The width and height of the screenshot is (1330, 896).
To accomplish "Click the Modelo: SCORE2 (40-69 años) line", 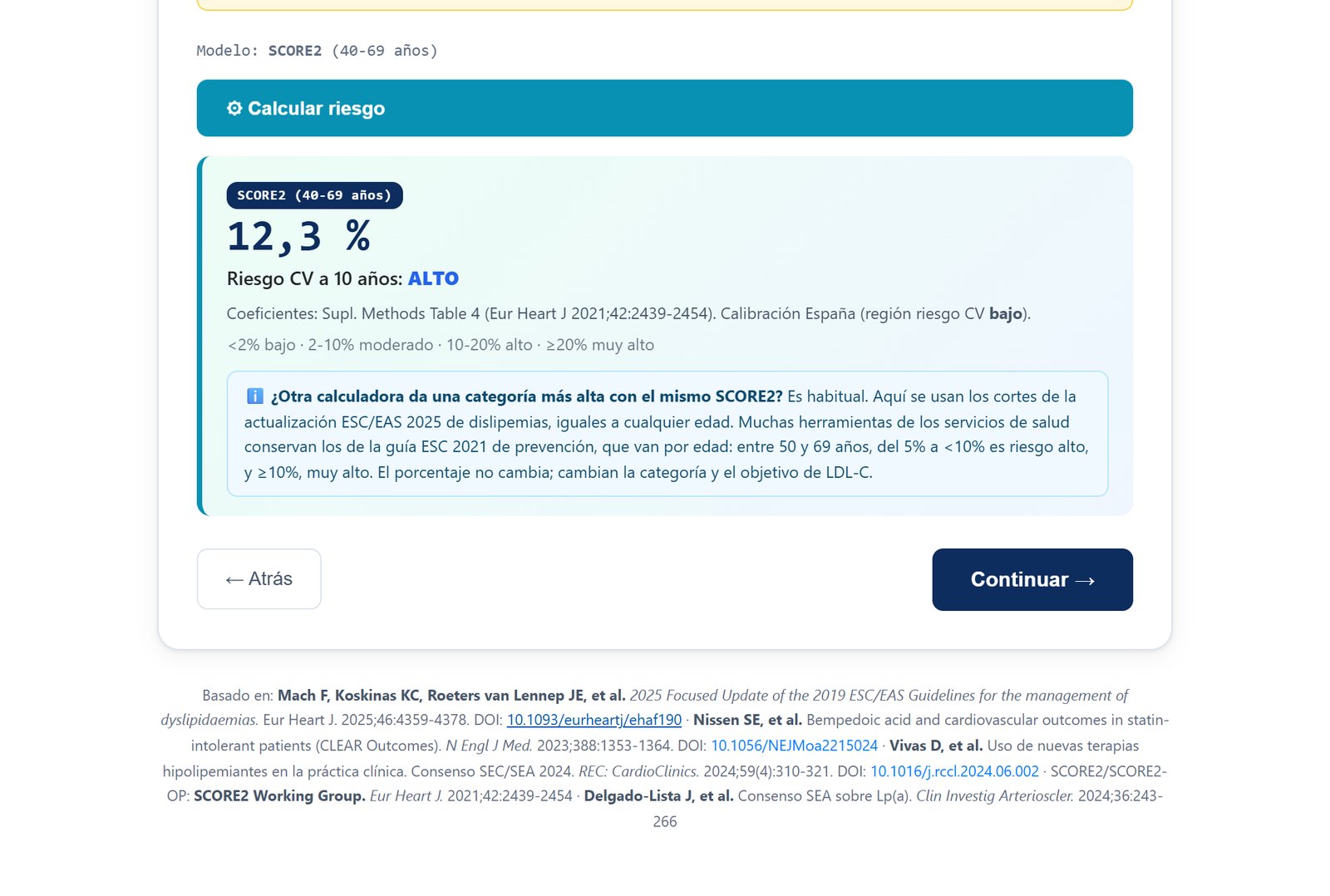I will click(x=317, y=51).
